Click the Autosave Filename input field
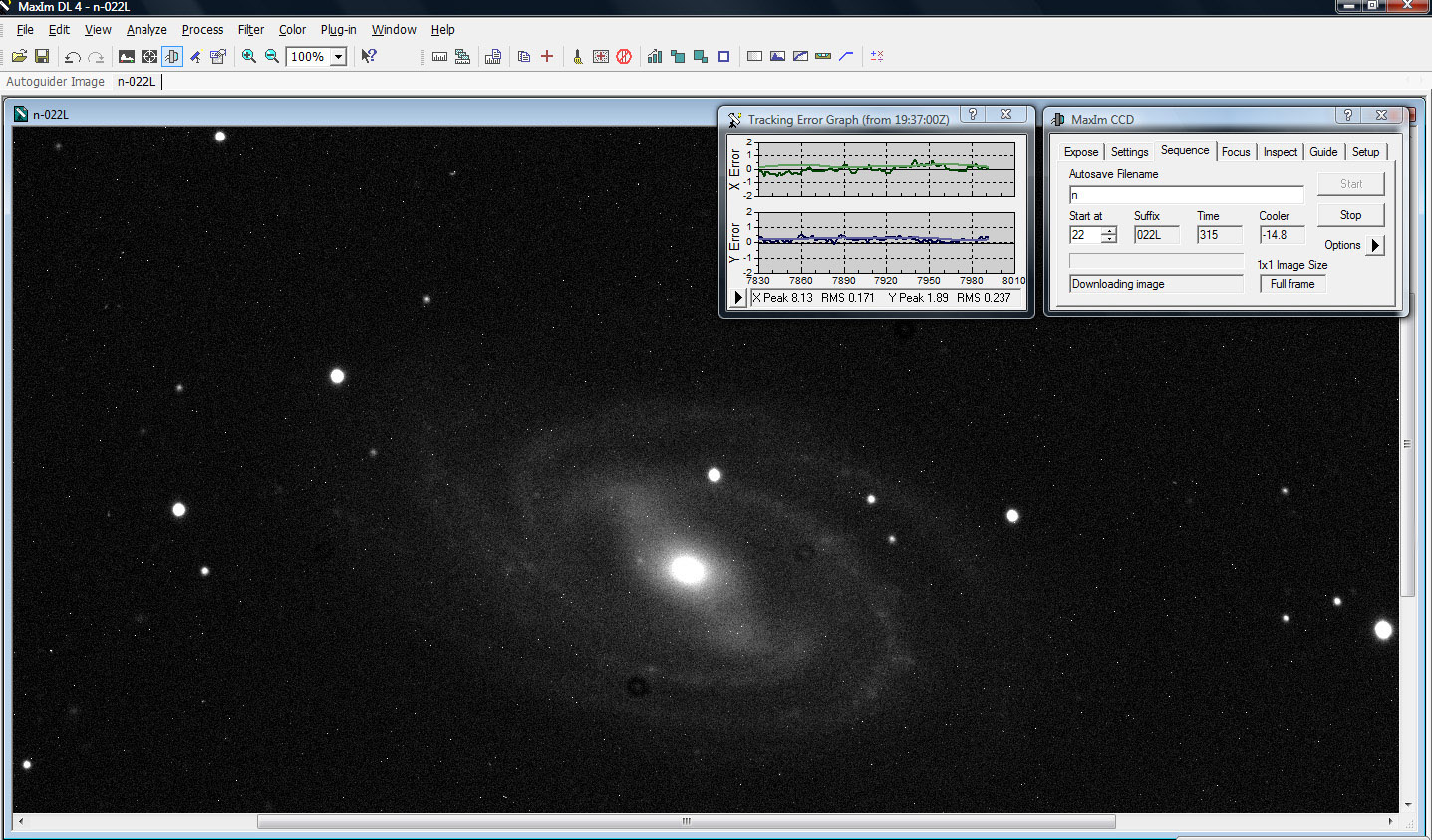Image resolution: width=1432 pixels, height=840 pixels. pos(1186,195)
